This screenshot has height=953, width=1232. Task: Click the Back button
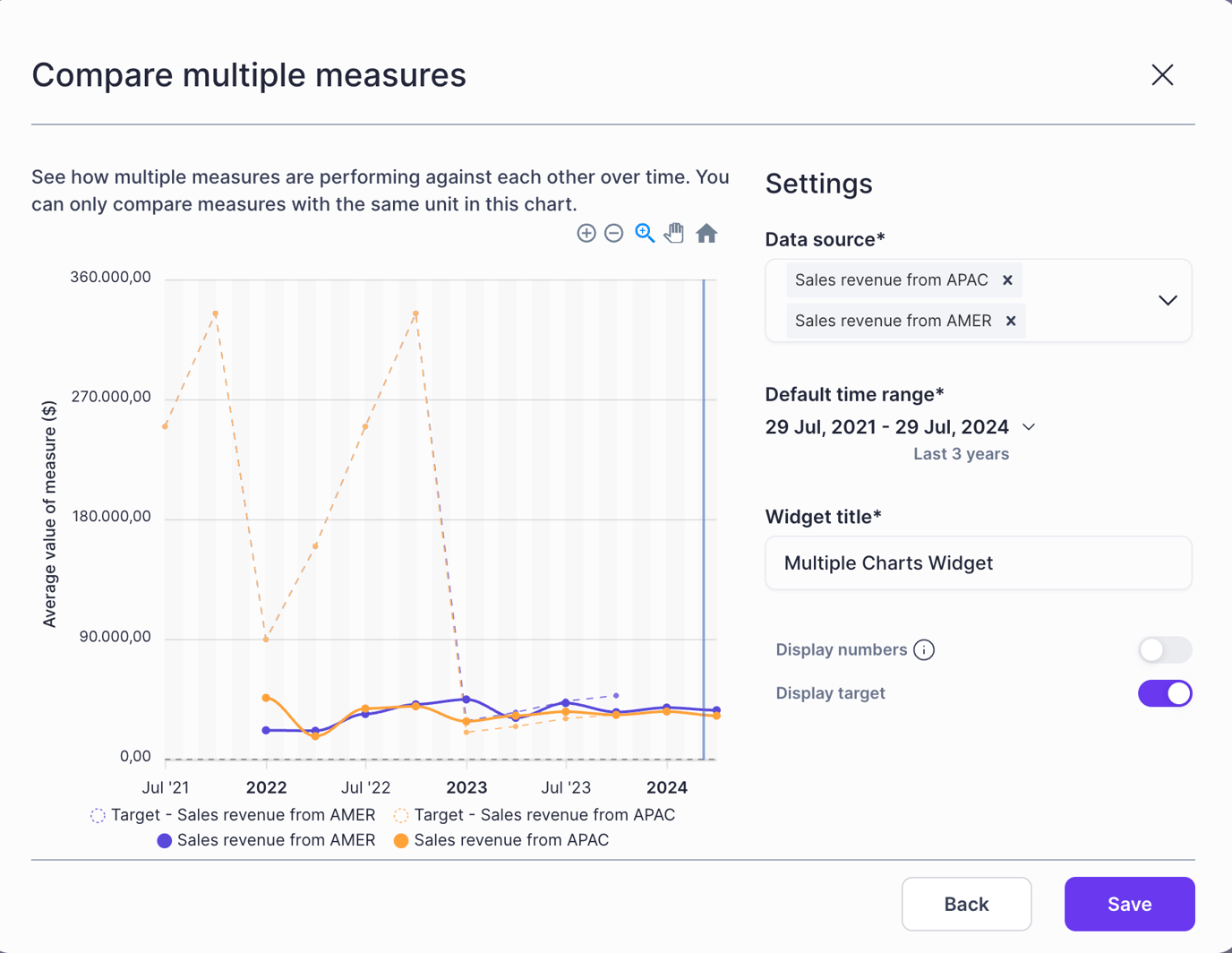click(966, 904)
